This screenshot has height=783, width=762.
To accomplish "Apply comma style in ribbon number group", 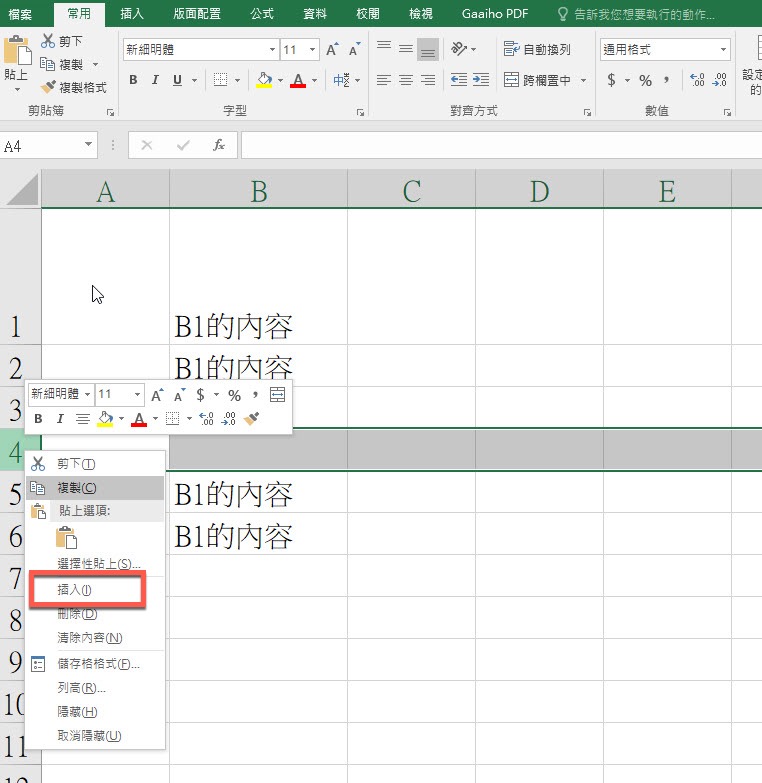I will pyautogui.click(x=667, y=80).
